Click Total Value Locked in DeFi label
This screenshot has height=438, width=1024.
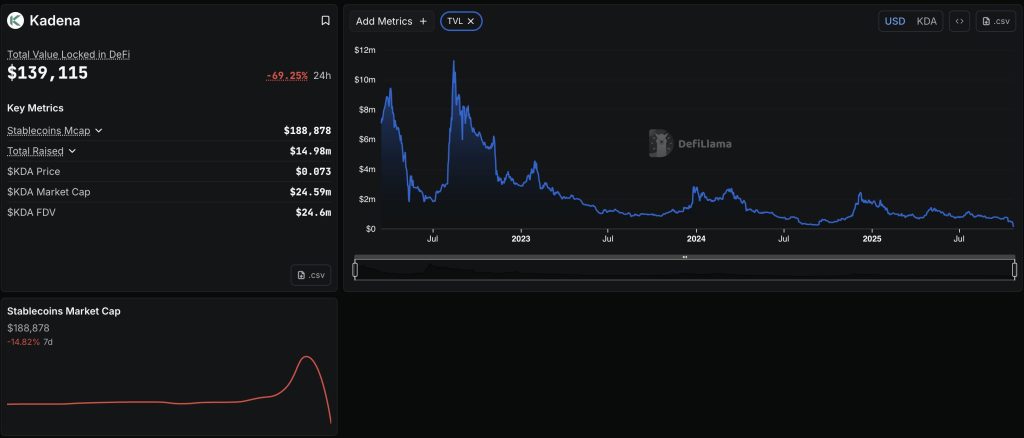coord(69,55)
